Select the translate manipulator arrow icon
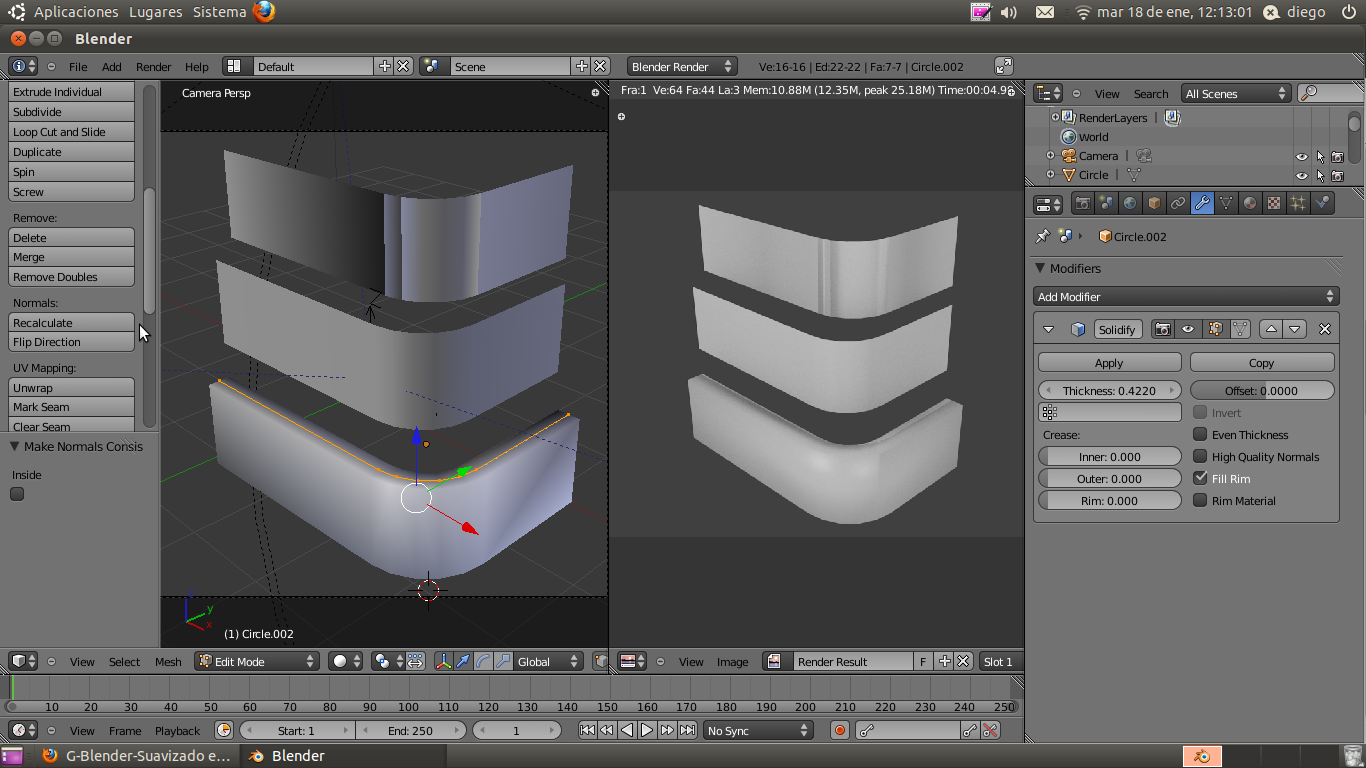Screen dimensions: 1366x768 (x=463, y=661)
